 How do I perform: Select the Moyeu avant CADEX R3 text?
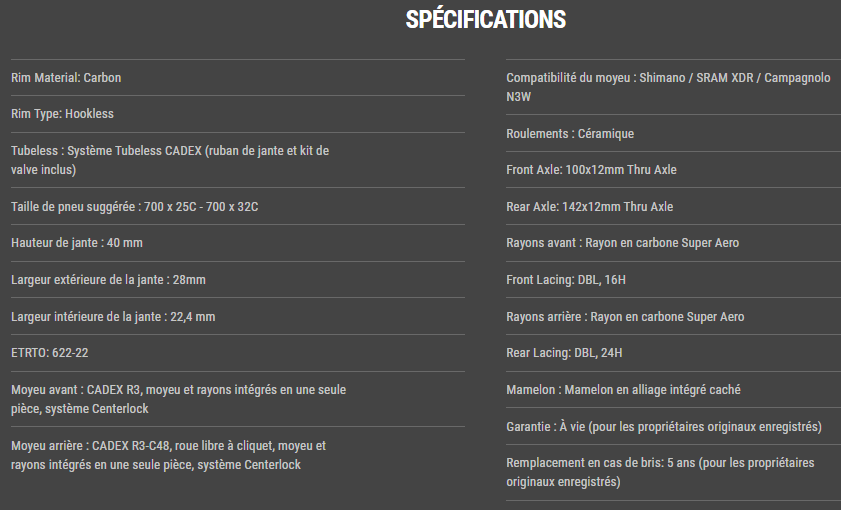[178, 399]
